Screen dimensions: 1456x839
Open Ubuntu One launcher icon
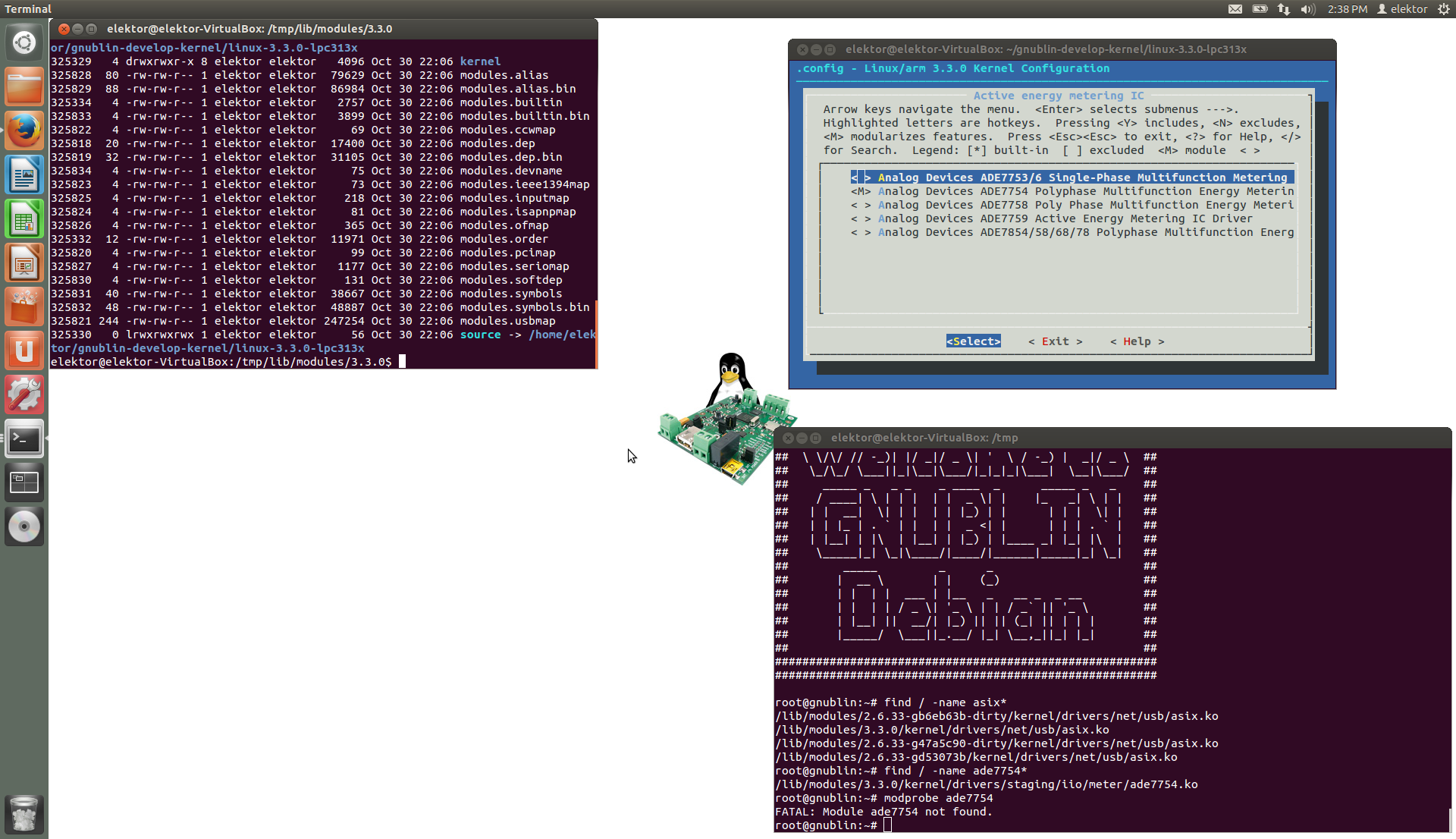[x=24, y=350]
